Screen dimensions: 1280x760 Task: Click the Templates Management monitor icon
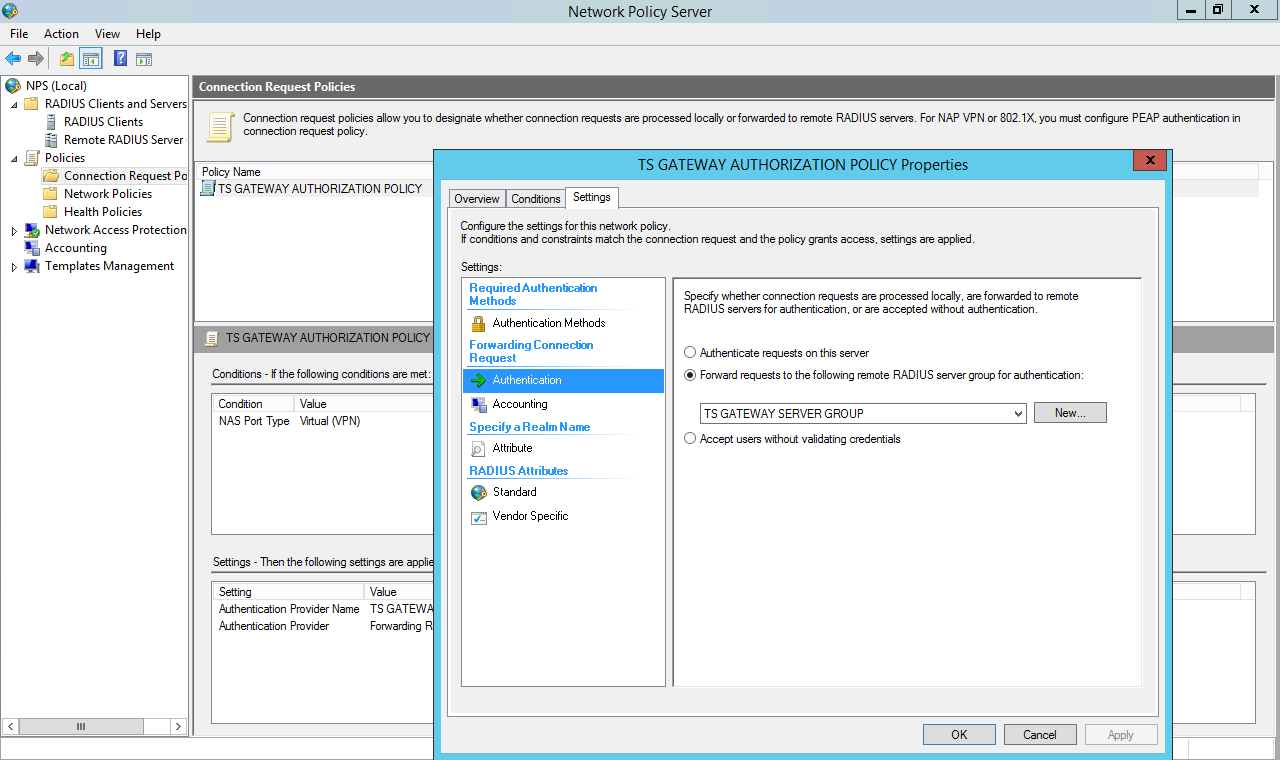coord(32,266)
